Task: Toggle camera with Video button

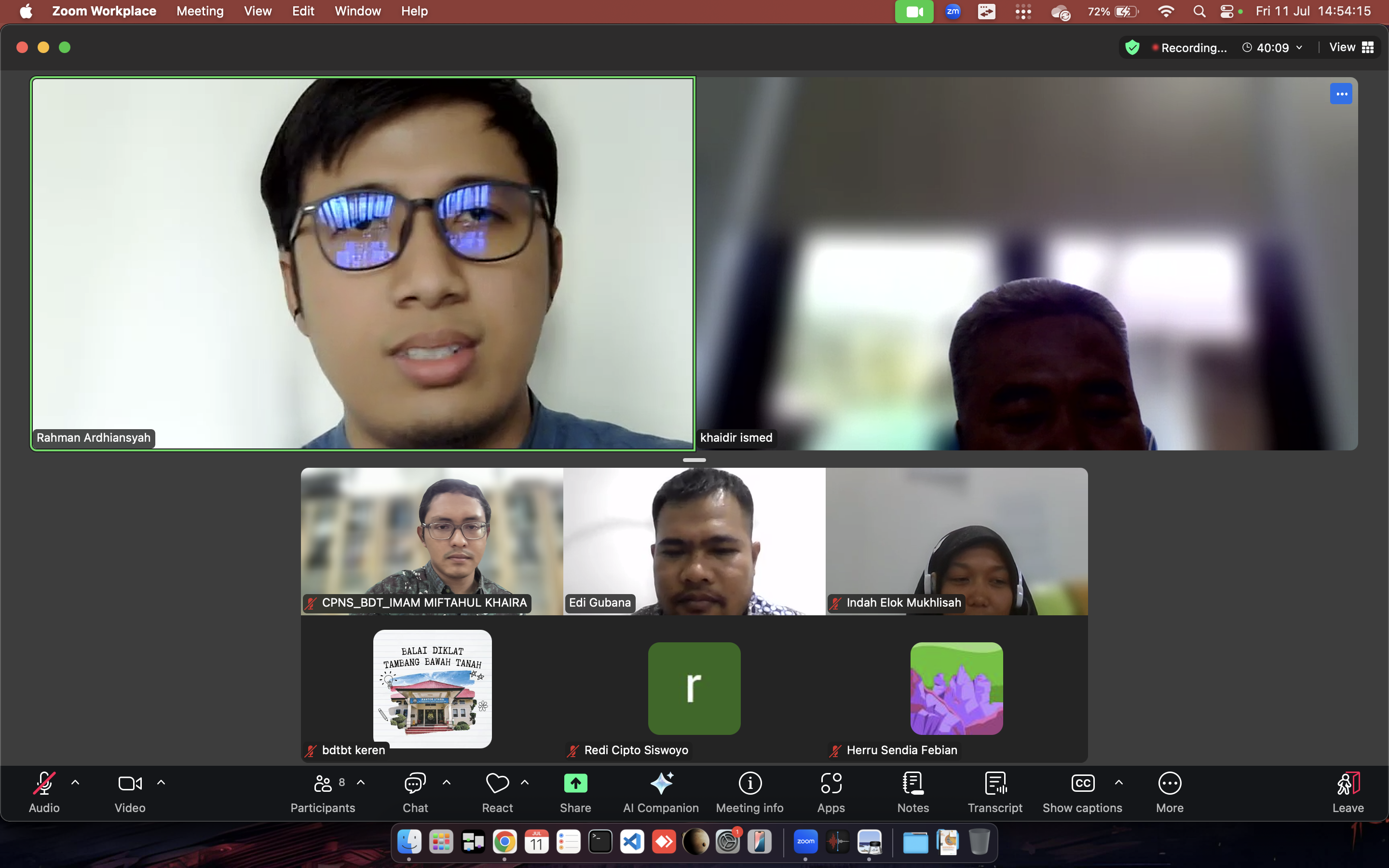Action: tap(130, 784)
